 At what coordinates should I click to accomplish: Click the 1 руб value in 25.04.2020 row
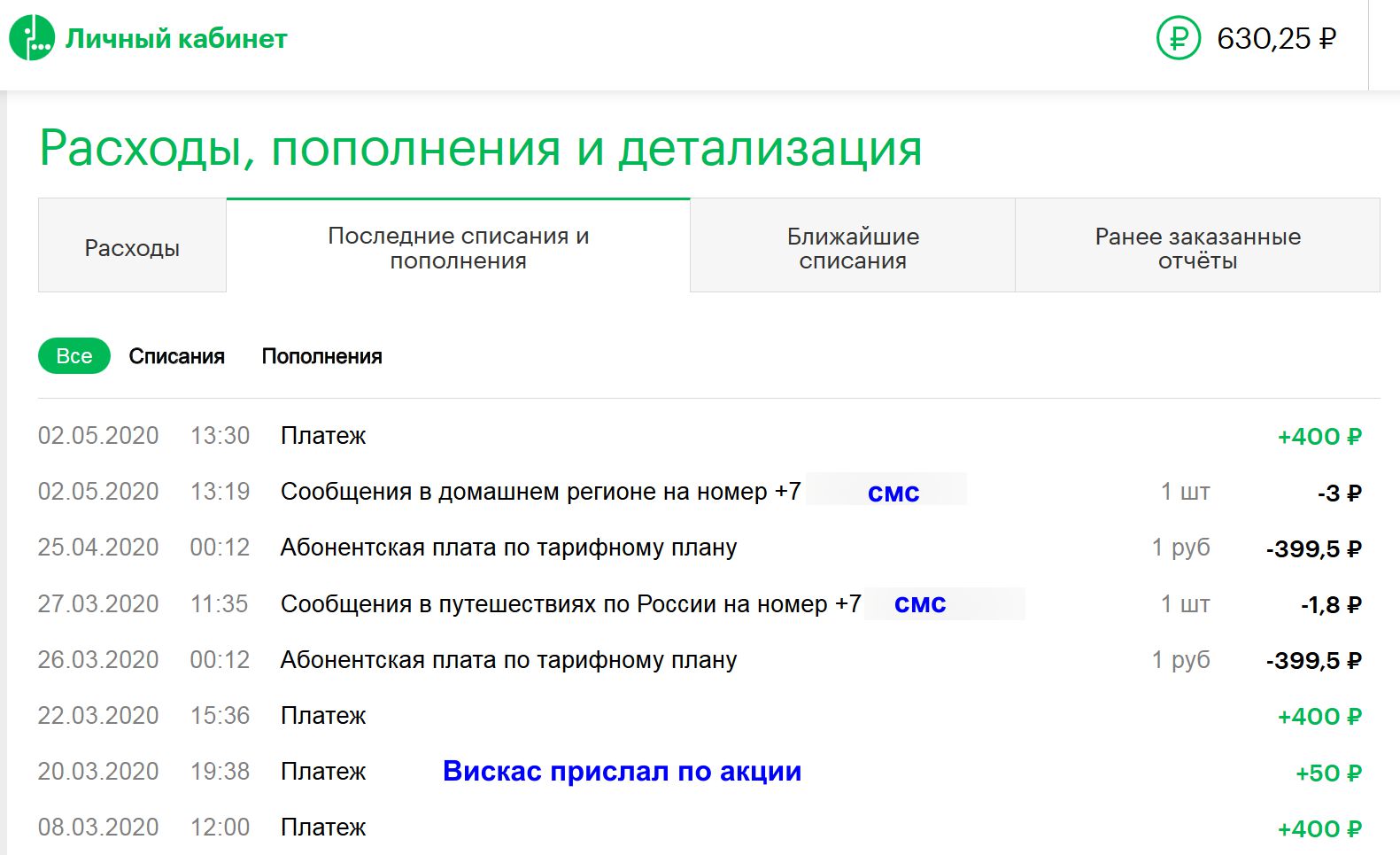[x=1180, y=548]
